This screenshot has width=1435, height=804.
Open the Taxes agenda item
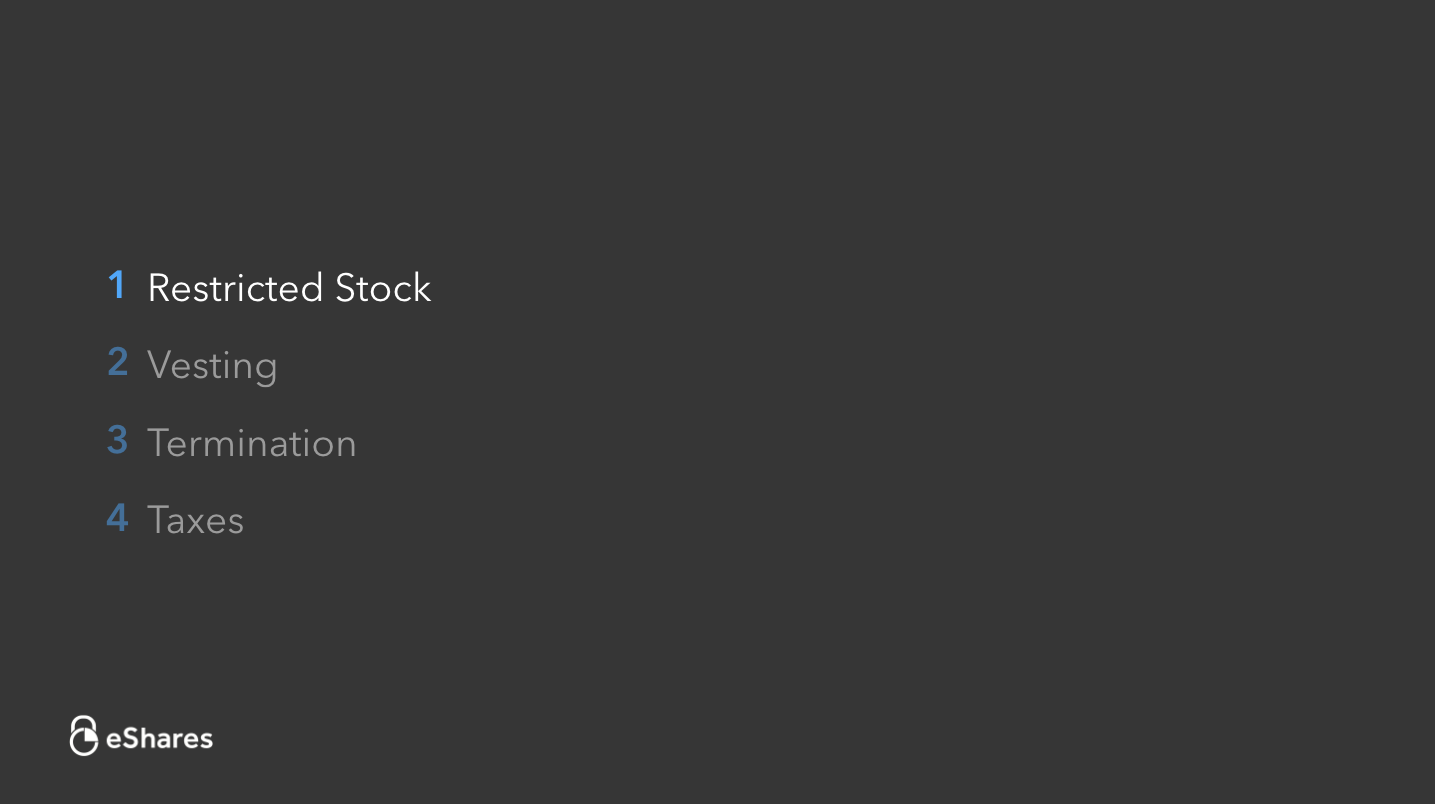pos(195,520)
